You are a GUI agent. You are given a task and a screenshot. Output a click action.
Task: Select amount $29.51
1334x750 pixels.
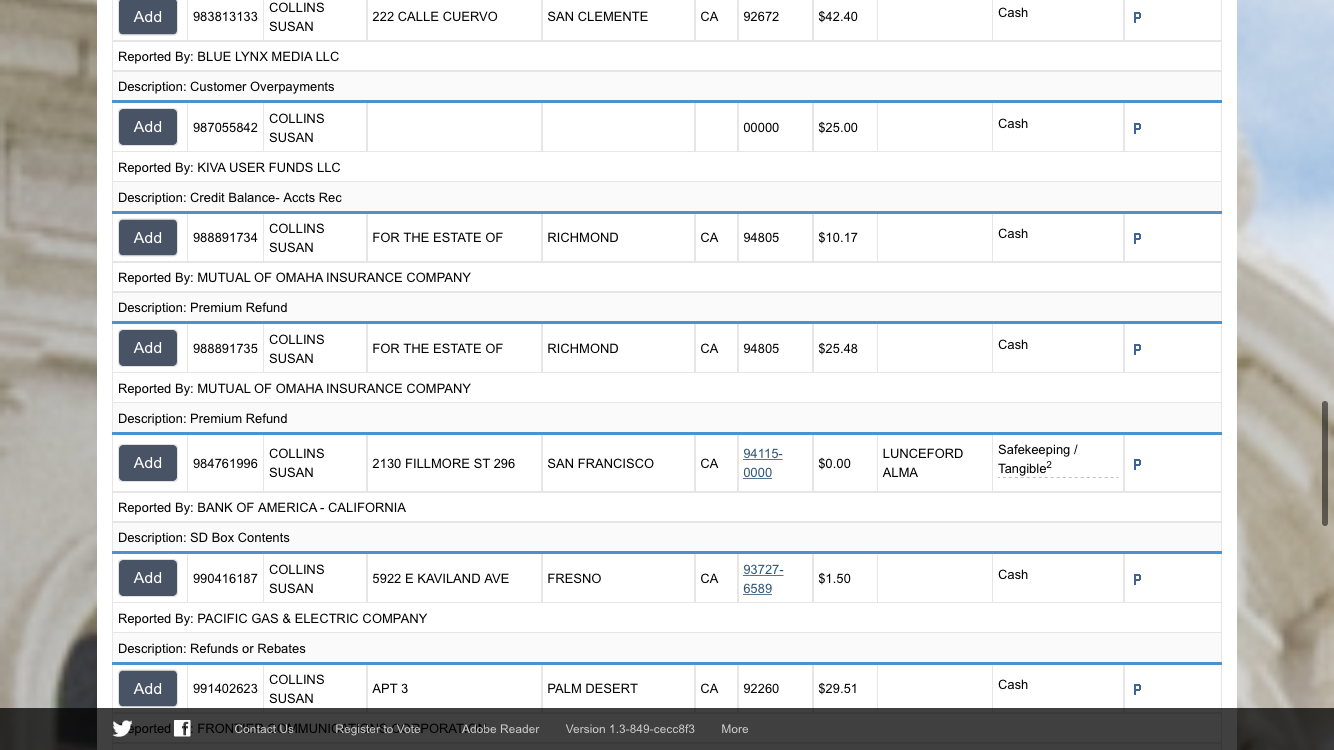coord(838,689)
